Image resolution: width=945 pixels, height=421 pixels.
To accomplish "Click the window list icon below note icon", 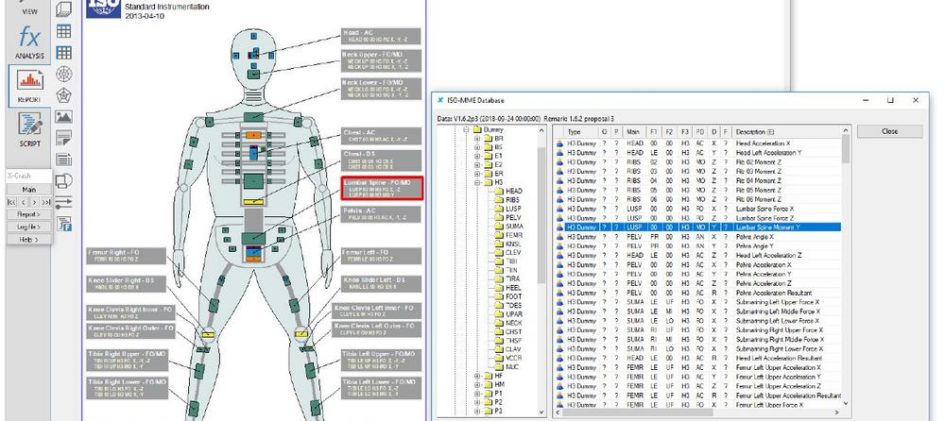I will pos(64,159).
